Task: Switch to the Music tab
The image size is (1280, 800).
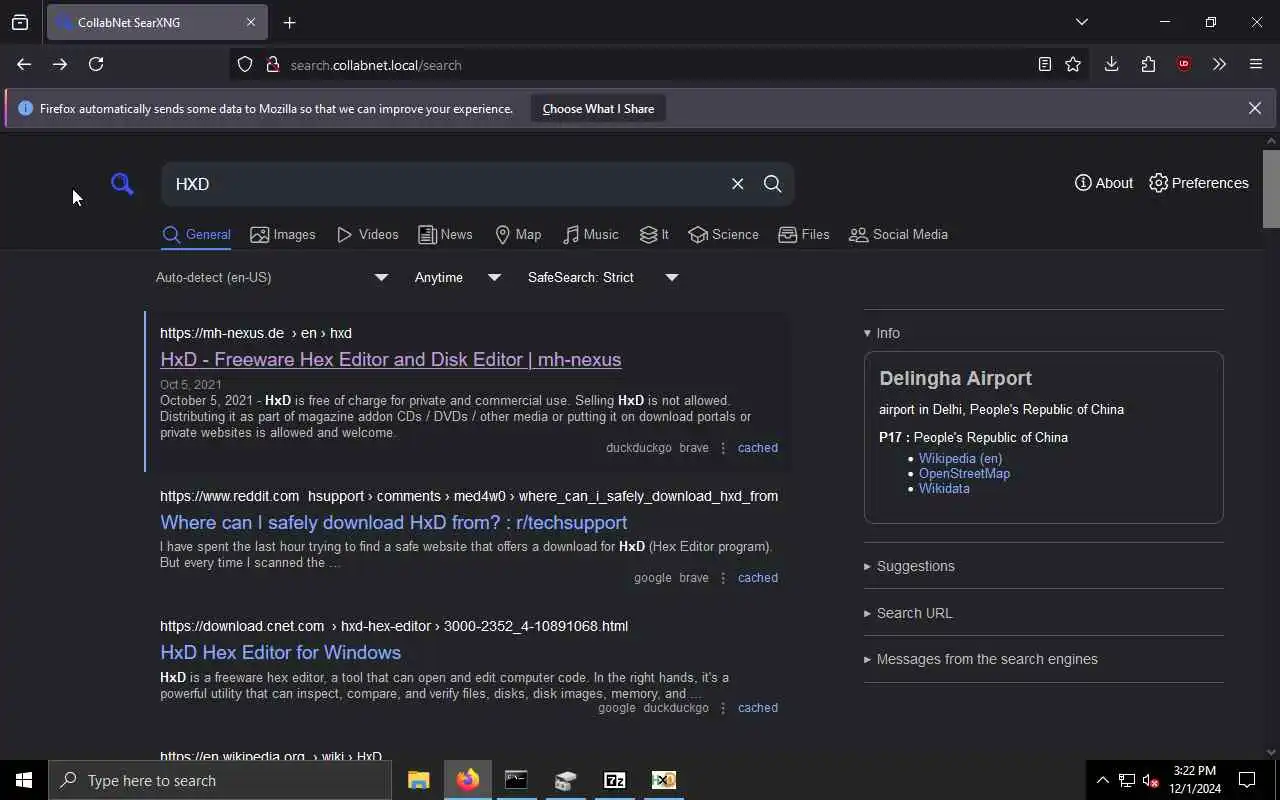Action: pyautogui.click(x=590, y=235)
